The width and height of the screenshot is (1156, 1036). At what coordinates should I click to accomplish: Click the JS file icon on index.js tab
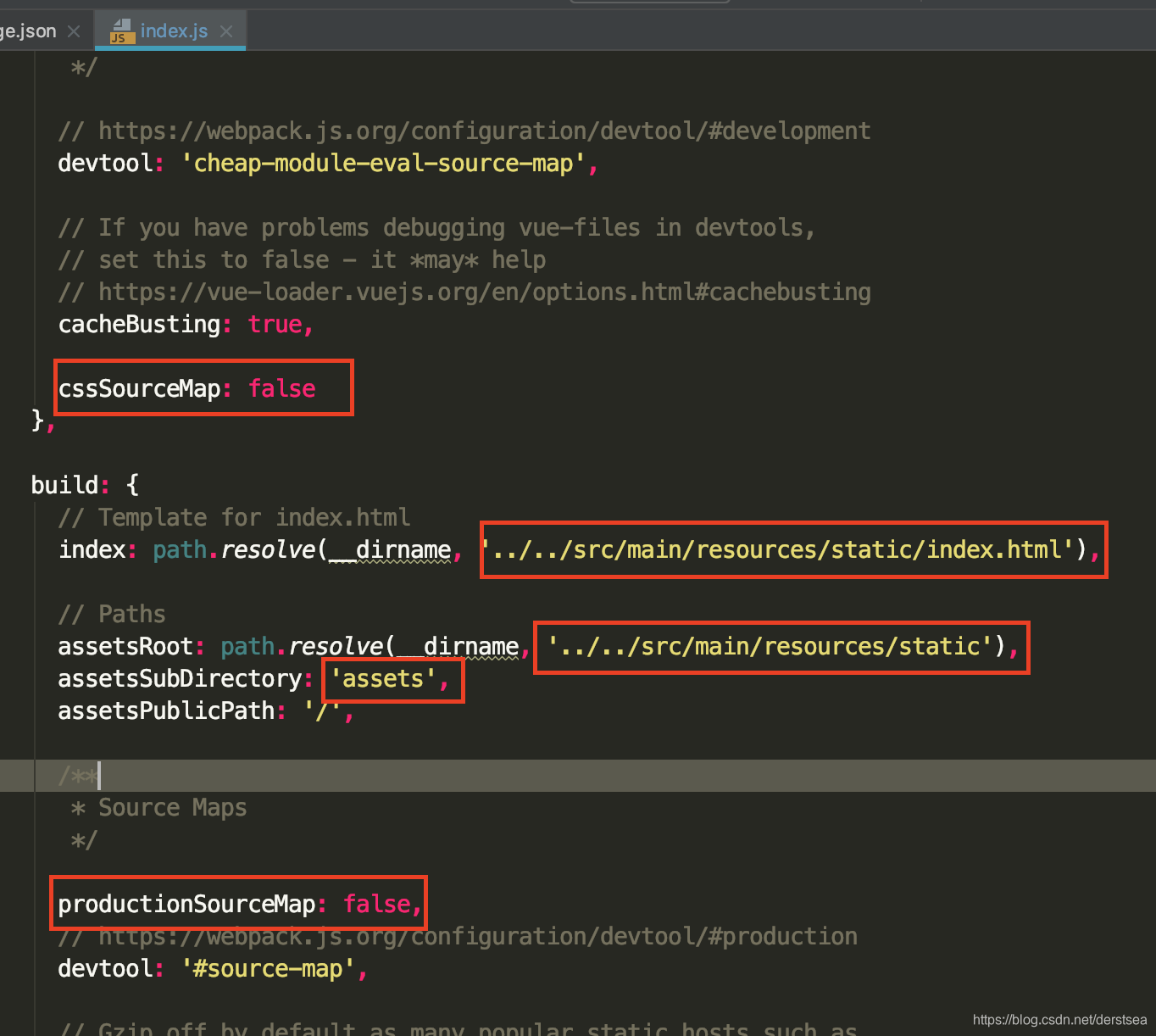pos(122,31)
